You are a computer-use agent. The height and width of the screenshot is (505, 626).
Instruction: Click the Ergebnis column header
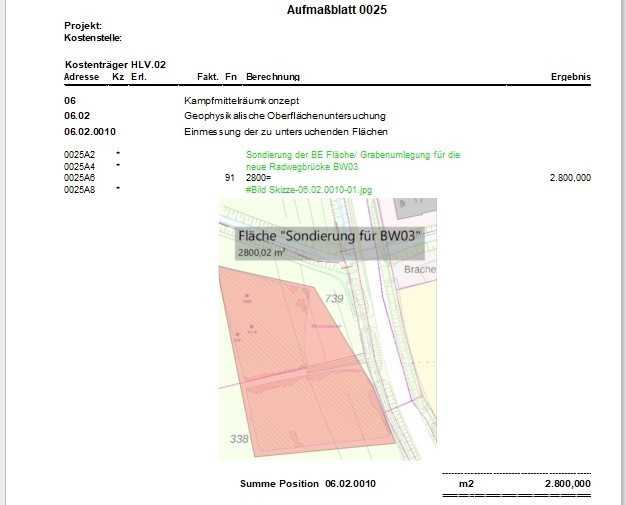tap(570, 77)
